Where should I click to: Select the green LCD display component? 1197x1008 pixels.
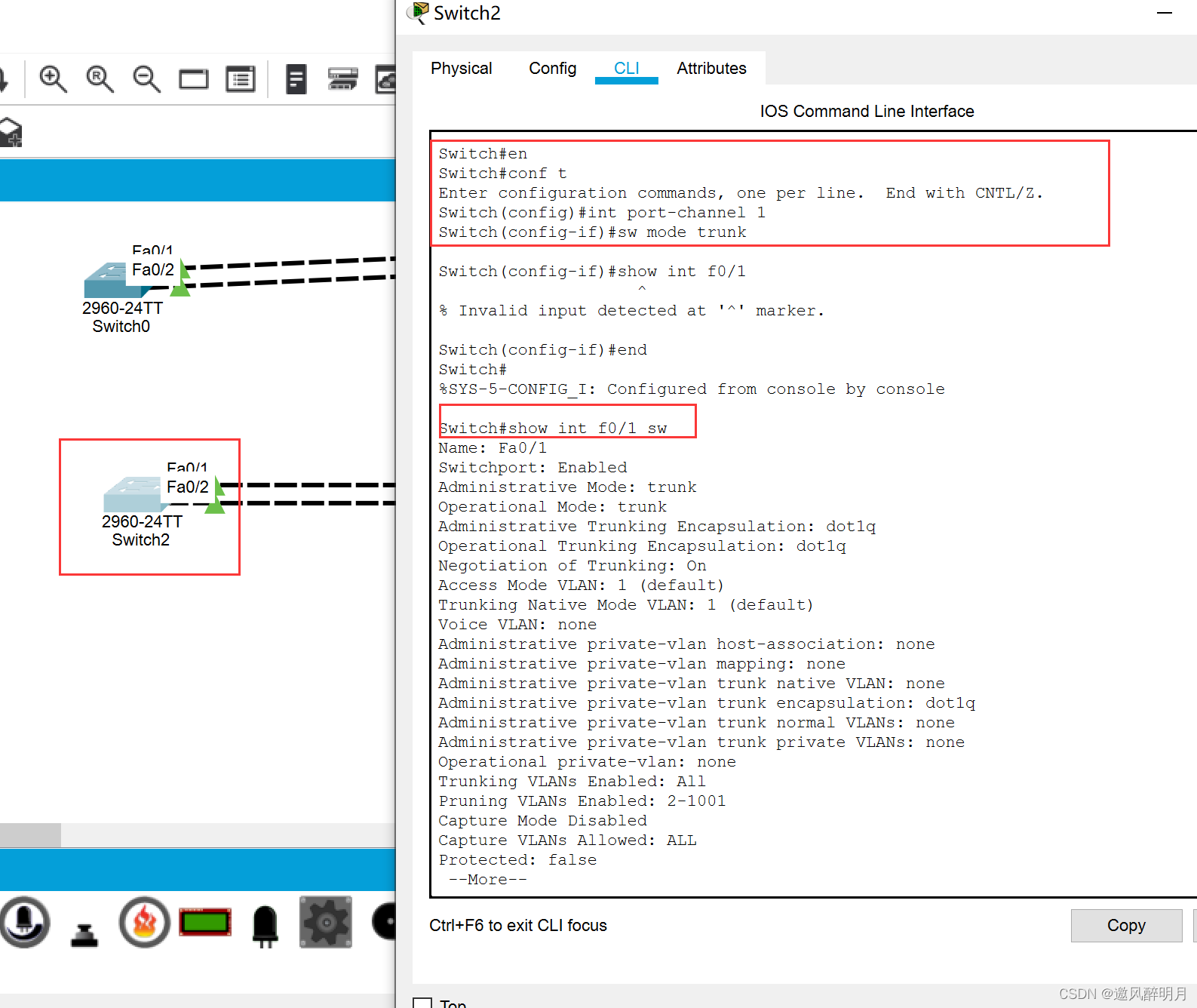point(205,922)
